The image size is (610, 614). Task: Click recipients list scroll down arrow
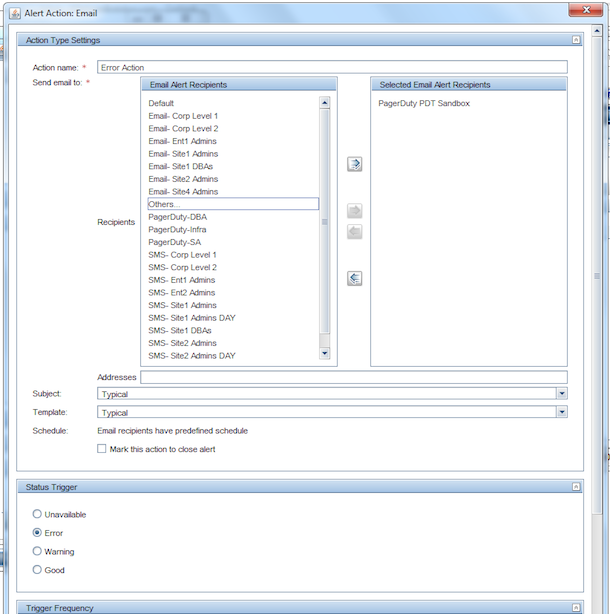click(324, 353)
